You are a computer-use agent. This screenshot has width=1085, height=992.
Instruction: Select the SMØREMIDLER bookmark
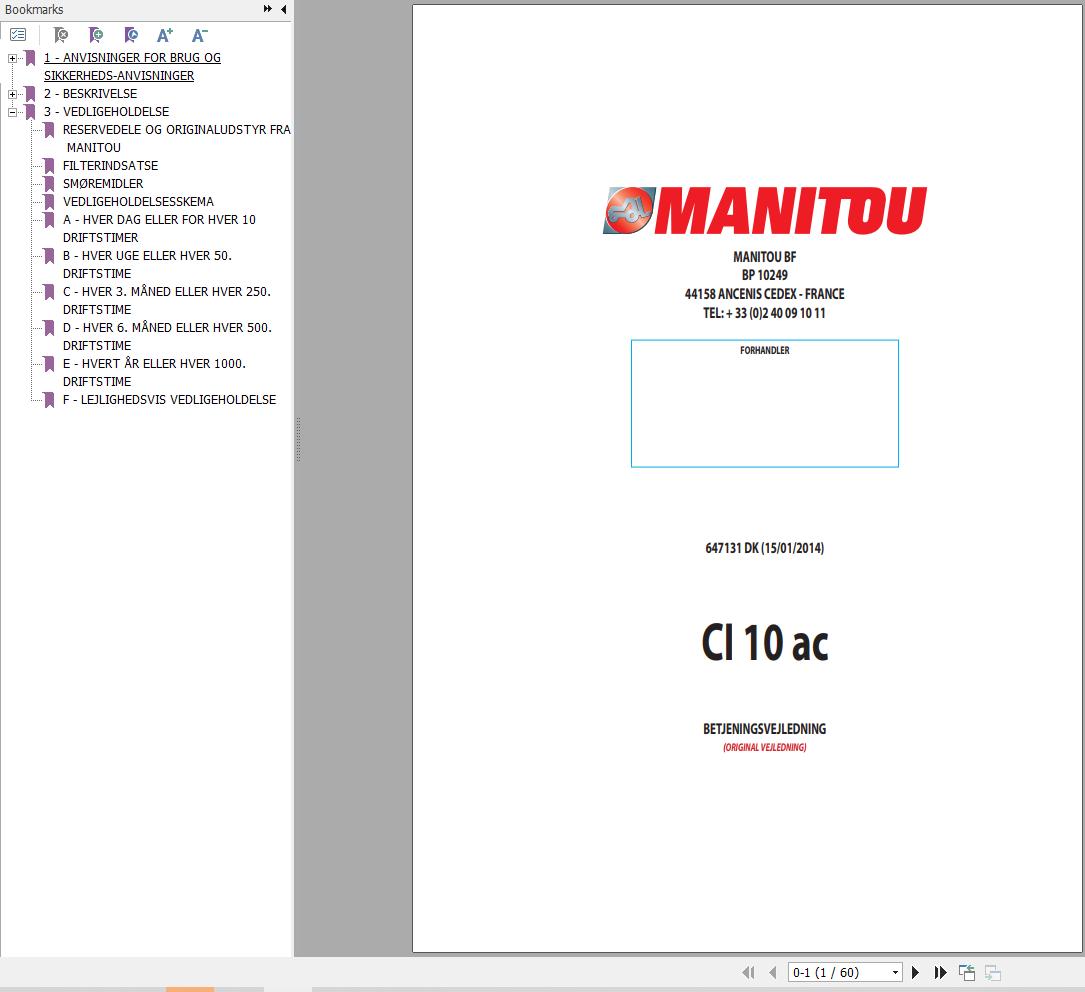(103, 183)
